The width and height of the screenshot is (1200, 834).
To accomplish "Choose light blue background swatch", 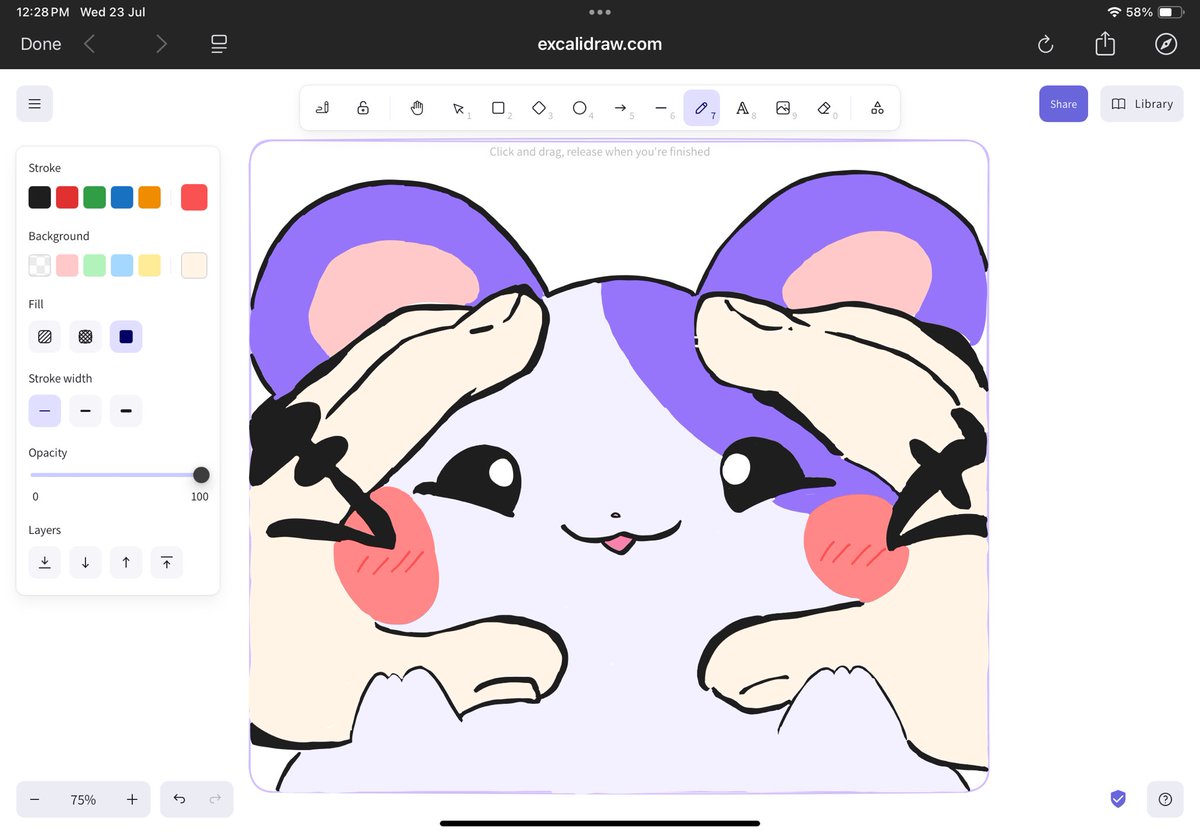I will coord(122,265).
